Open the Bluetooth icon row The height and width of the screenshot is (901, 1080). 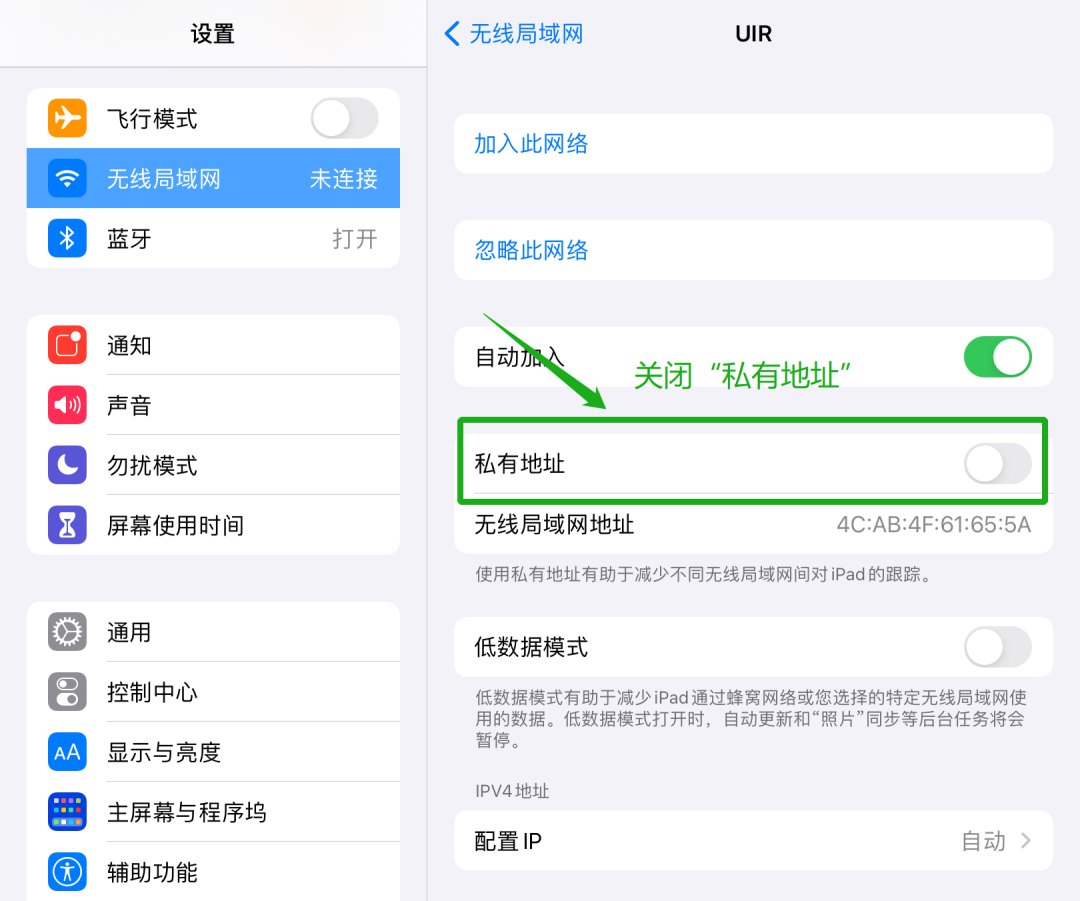coord(213,238)
